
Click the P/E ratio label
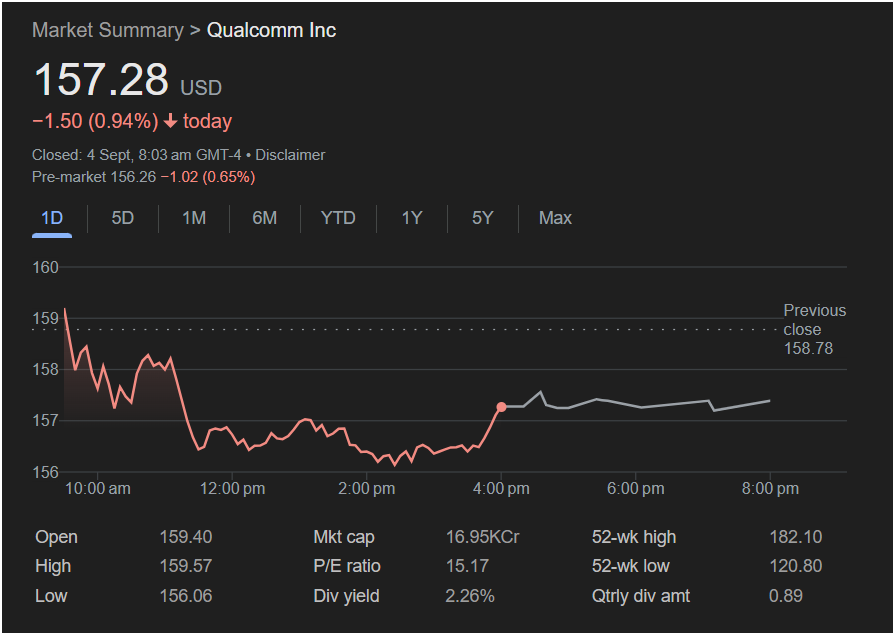pos(347,566)
